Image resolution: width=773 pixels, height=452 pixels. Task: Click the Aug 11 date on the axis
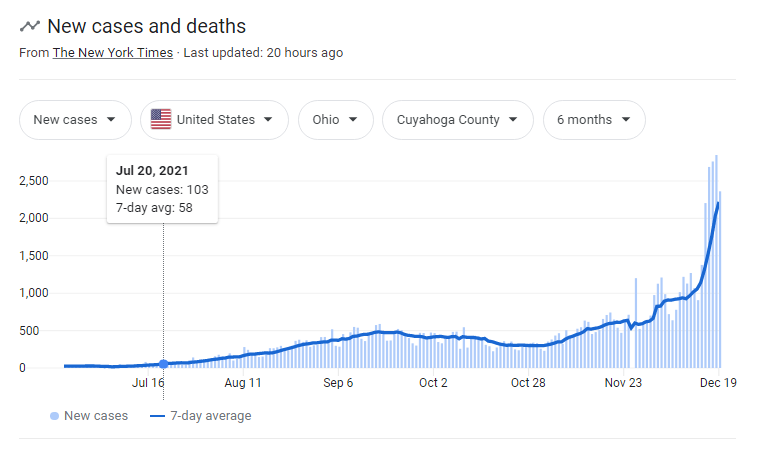pyautogui.click(x=243, y=383)
